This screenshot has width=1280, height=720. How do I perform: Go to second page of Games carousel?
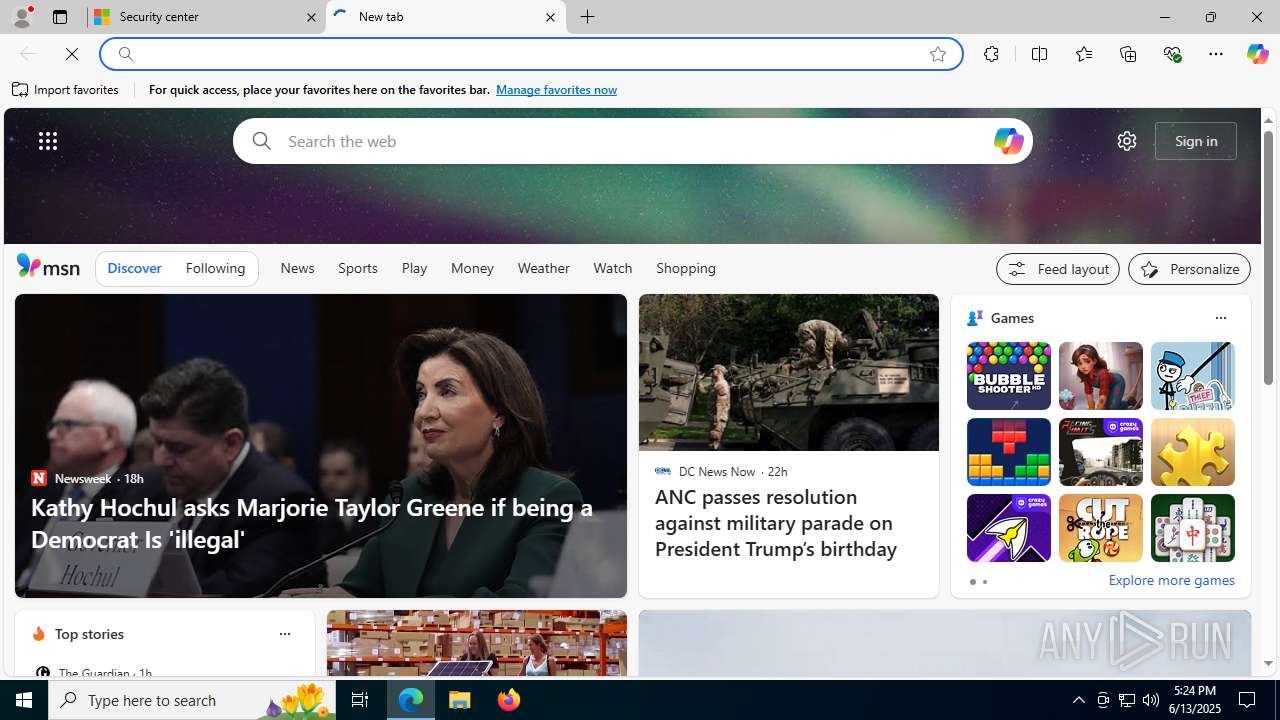pyautogui.click(x=984, y=582)
